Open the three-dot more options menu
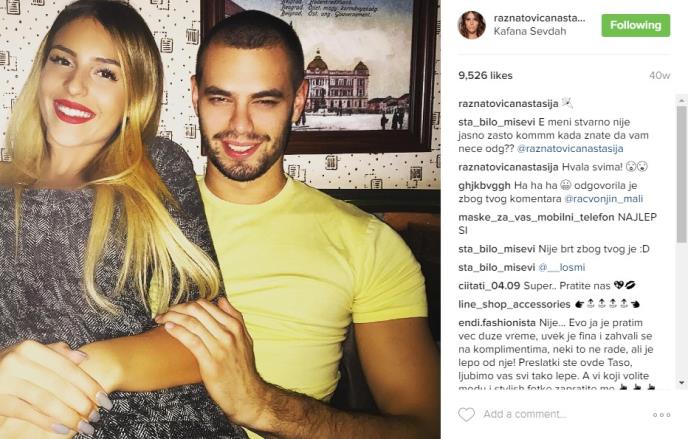This screenshot has height=439, width=688. (661, 414)
